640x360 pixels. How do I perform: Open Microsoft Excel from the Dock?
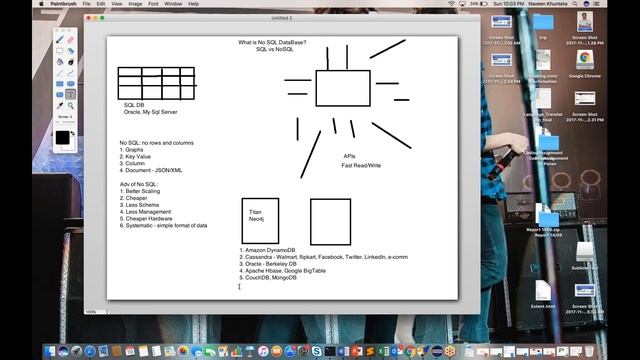click(382, 351)
